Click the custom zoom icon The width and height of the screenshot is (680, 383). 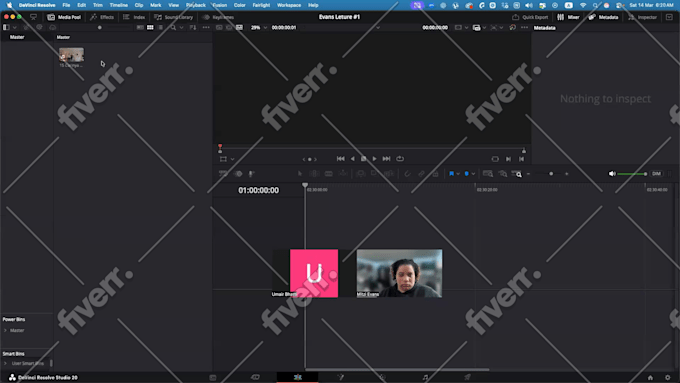[517, 173]
